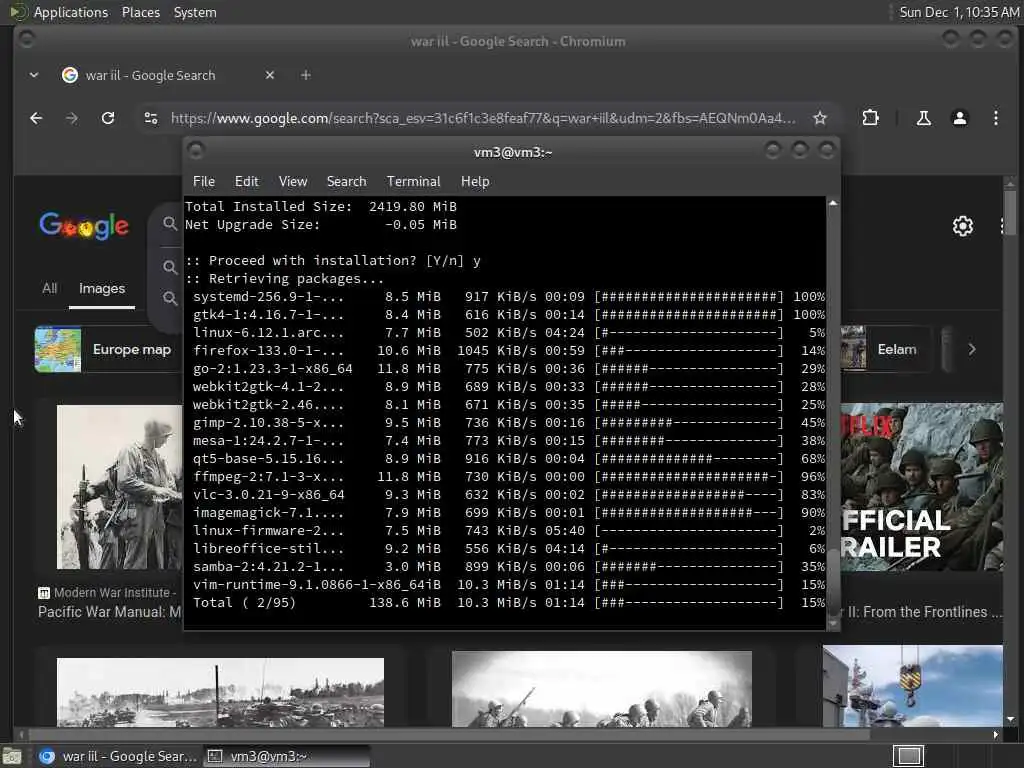1024x768 pixels.
Task: Click ffmpeg download progress bar
Action: pos(688,477)
